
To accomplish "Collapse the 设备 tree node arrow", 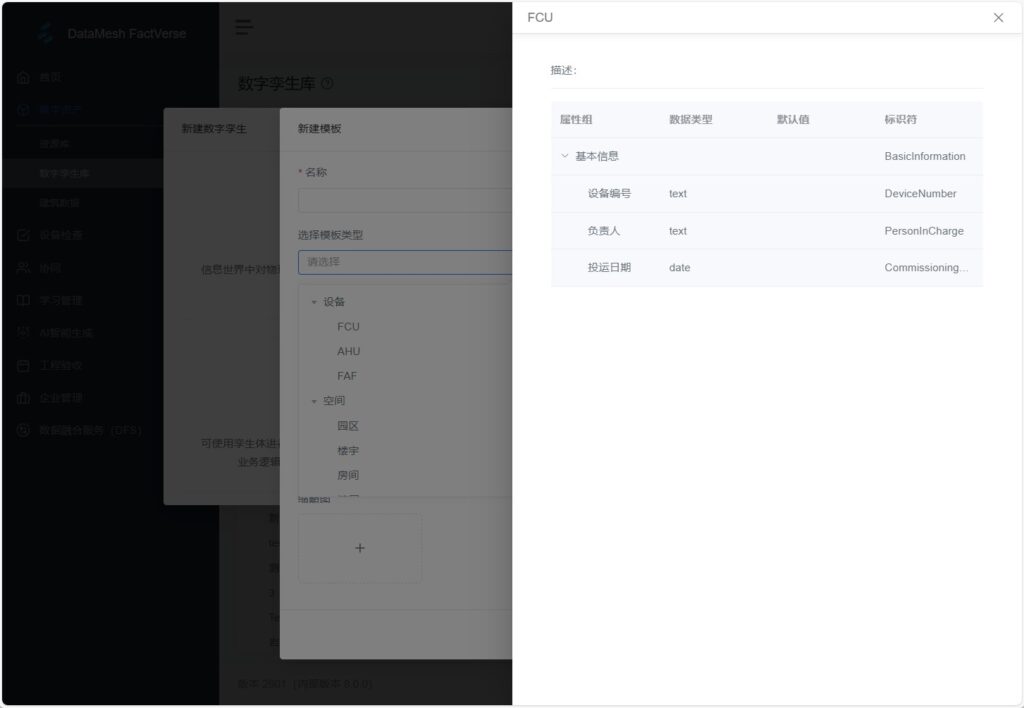I will [x=313, y=302].
